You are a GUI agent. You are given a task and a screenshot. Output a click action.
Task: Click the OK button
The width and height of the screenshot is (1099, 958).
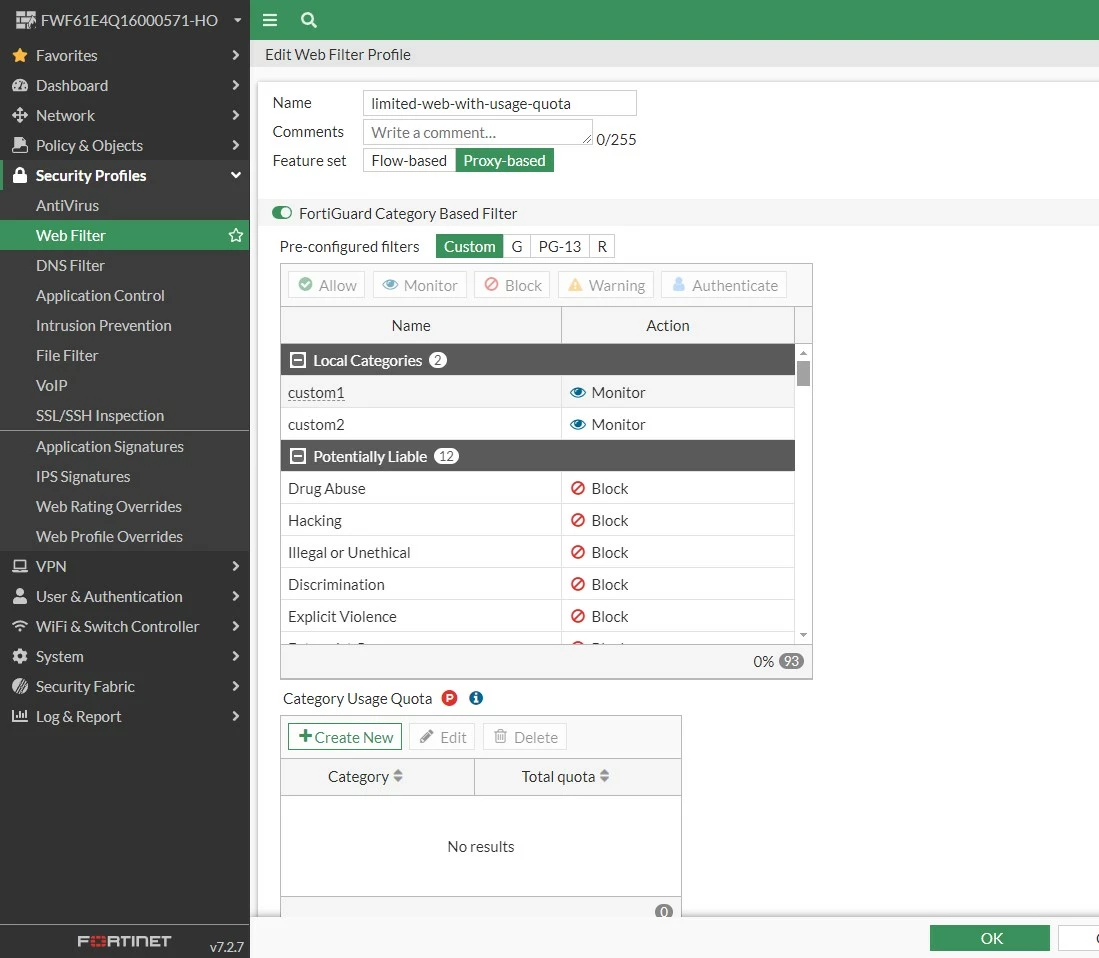click(990, 938)
